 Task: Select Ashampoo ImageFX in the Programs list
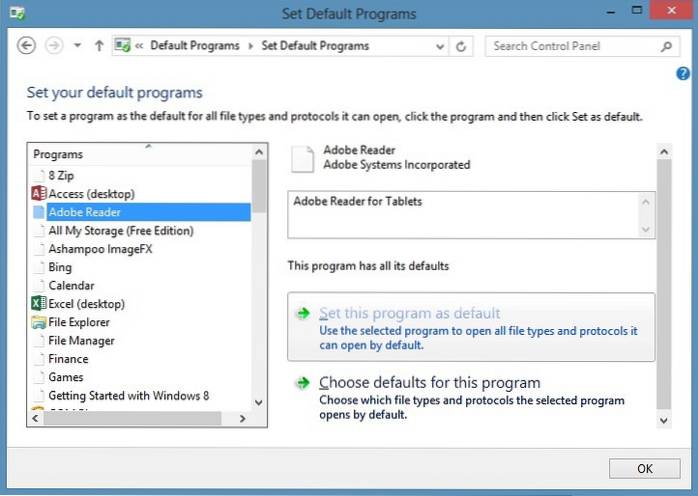click(100, 249)
